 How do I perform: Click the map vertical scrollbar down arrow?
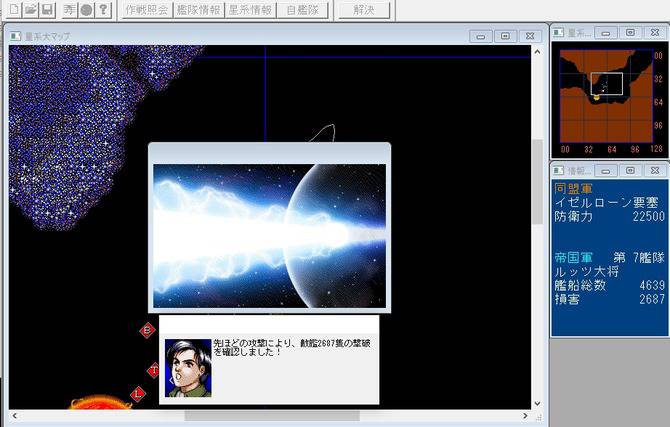pos(538,403)
